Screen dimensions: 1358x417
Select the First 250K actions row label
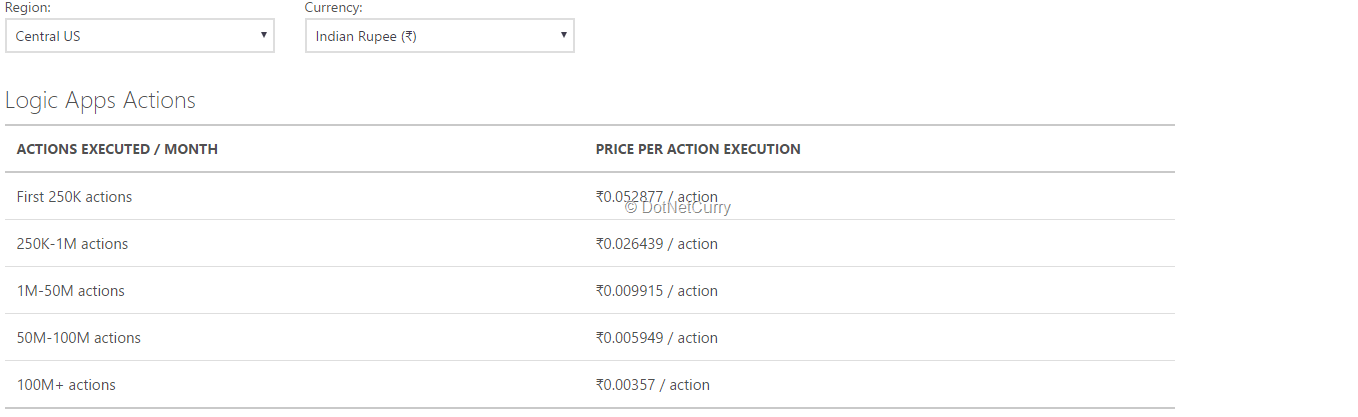click(74, 197)
